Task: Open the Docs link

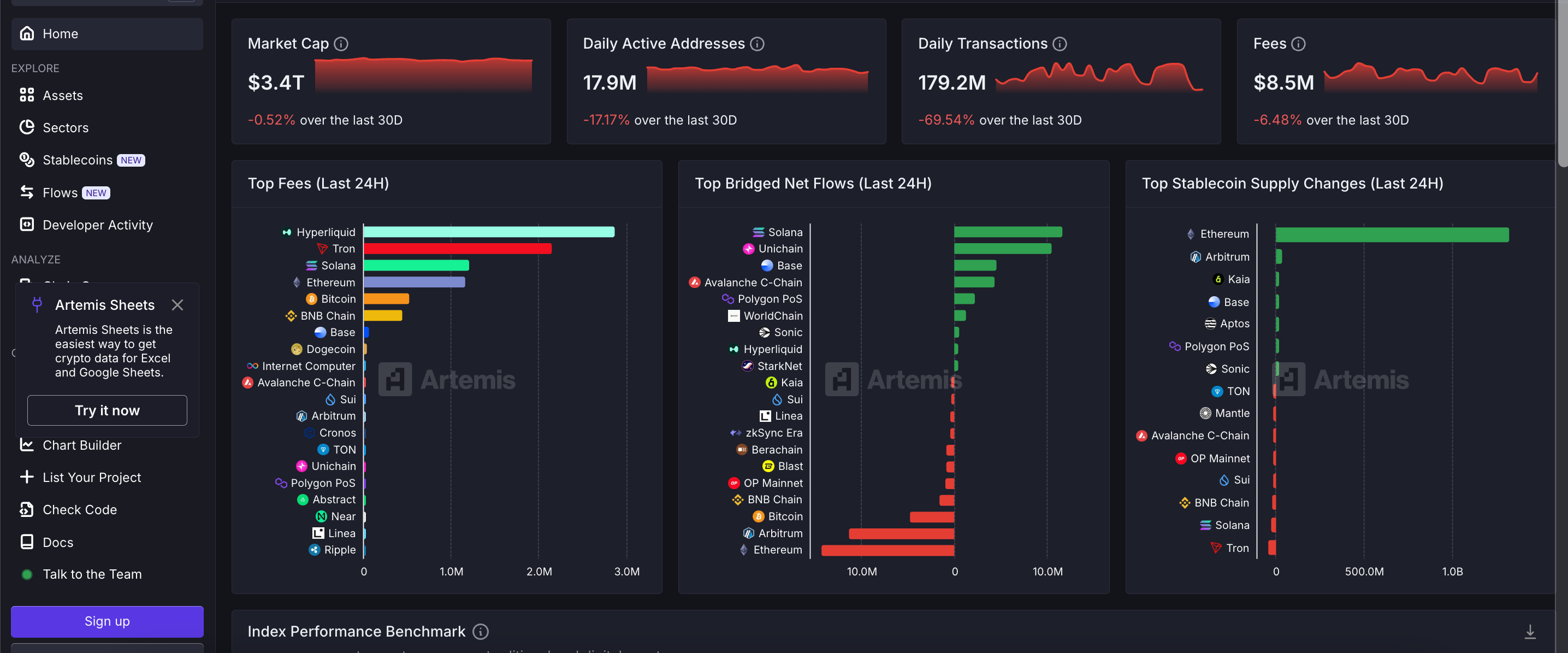Action: coord(58,542)
